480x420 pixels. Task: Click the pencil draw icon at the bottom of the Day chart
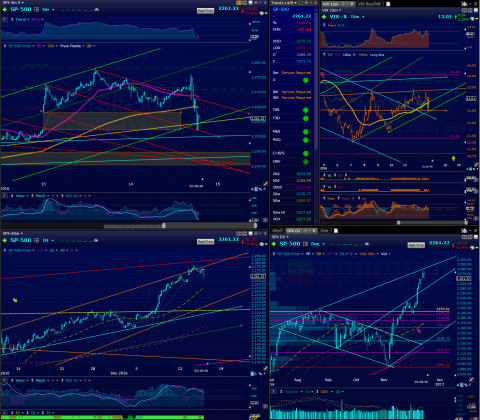click(472, 379)
